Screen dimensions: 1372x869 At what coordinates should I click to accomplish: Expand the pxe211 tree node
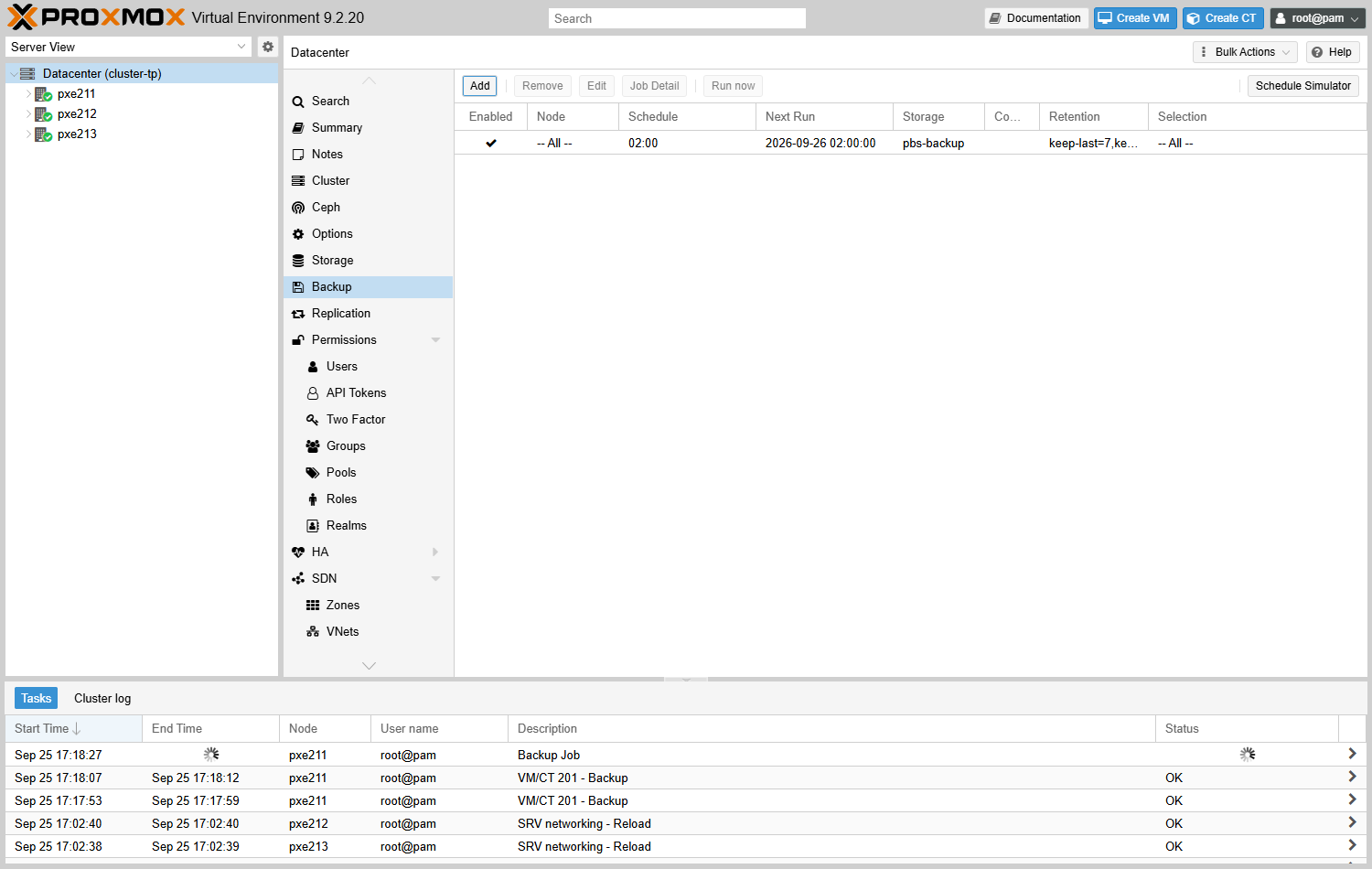click(28, 94)
